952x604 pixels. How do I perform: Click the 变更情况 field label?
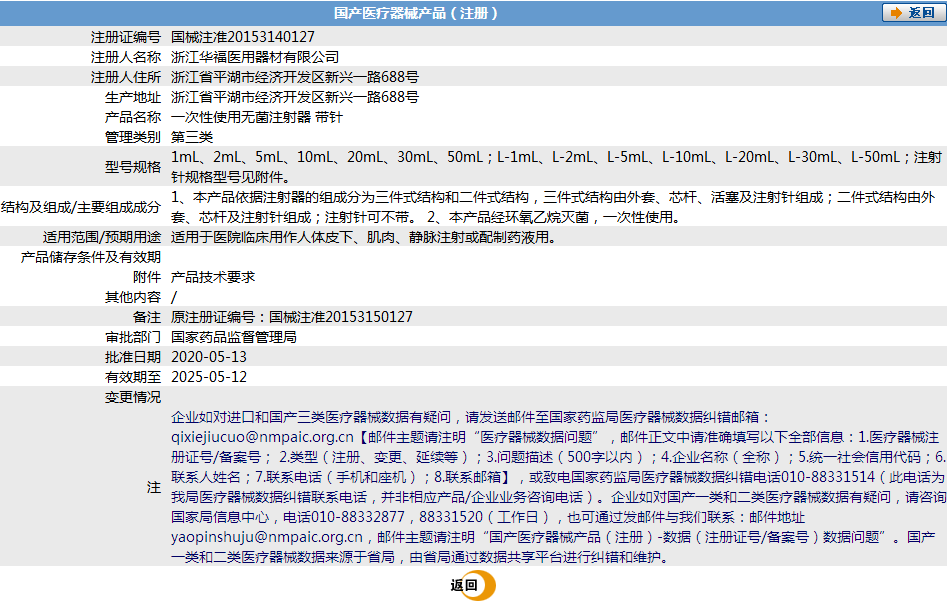[133, 398]
